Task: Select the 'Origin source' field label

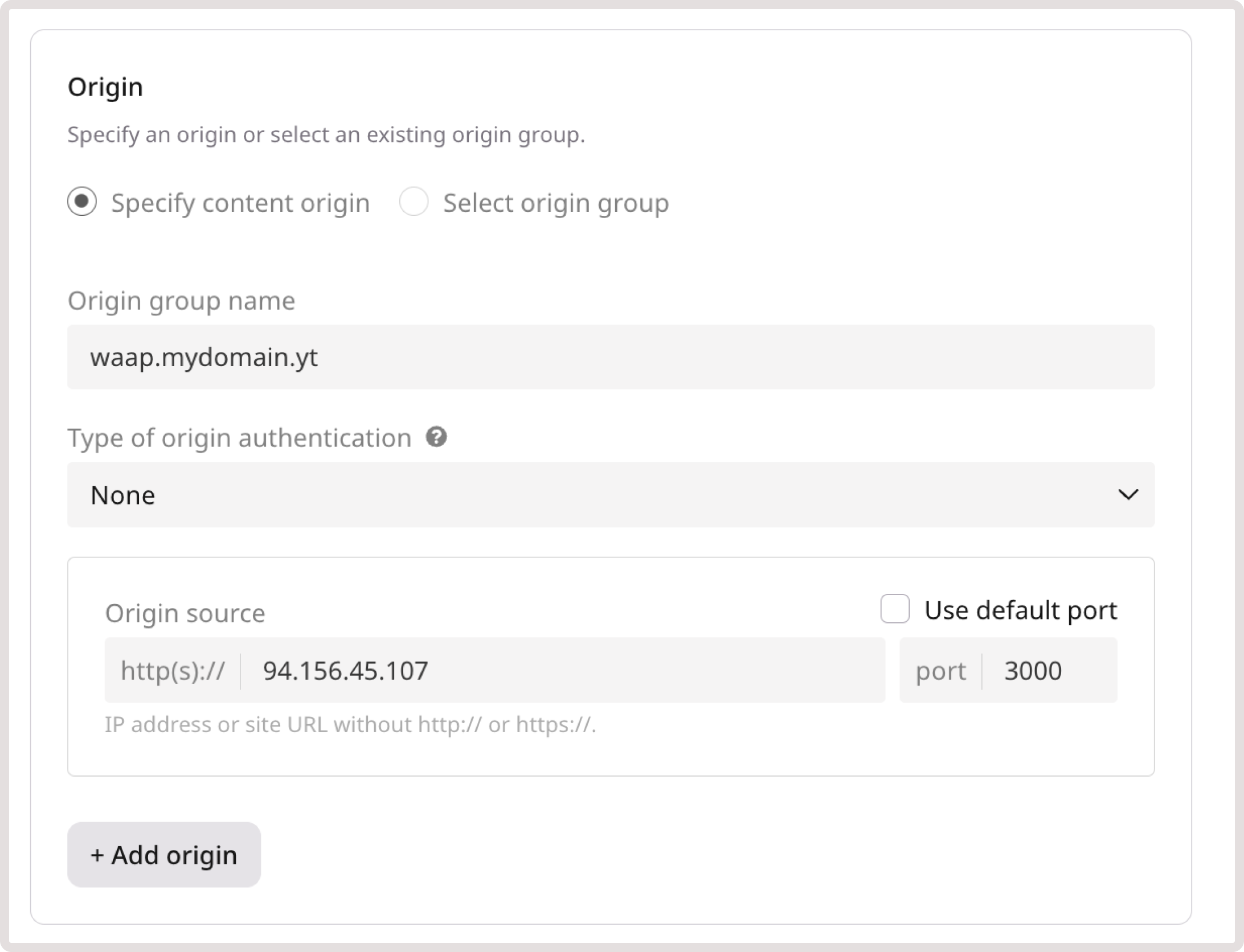Action: coord(185,613)
